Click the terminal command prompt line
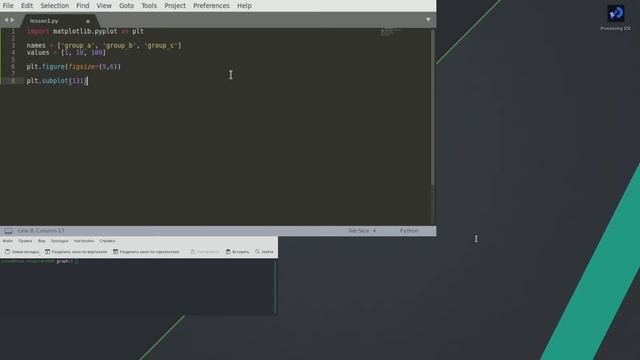 click(x=40, y=261)
